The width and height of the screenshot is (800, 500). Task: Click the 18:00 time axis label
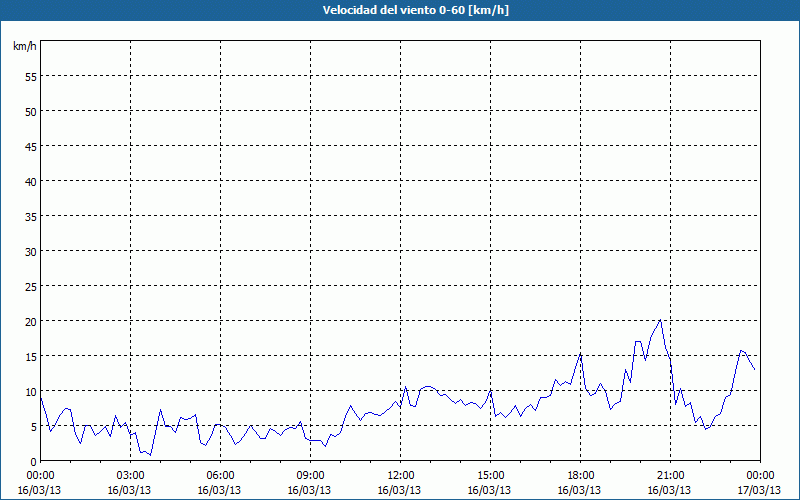(x=581, y=476)
